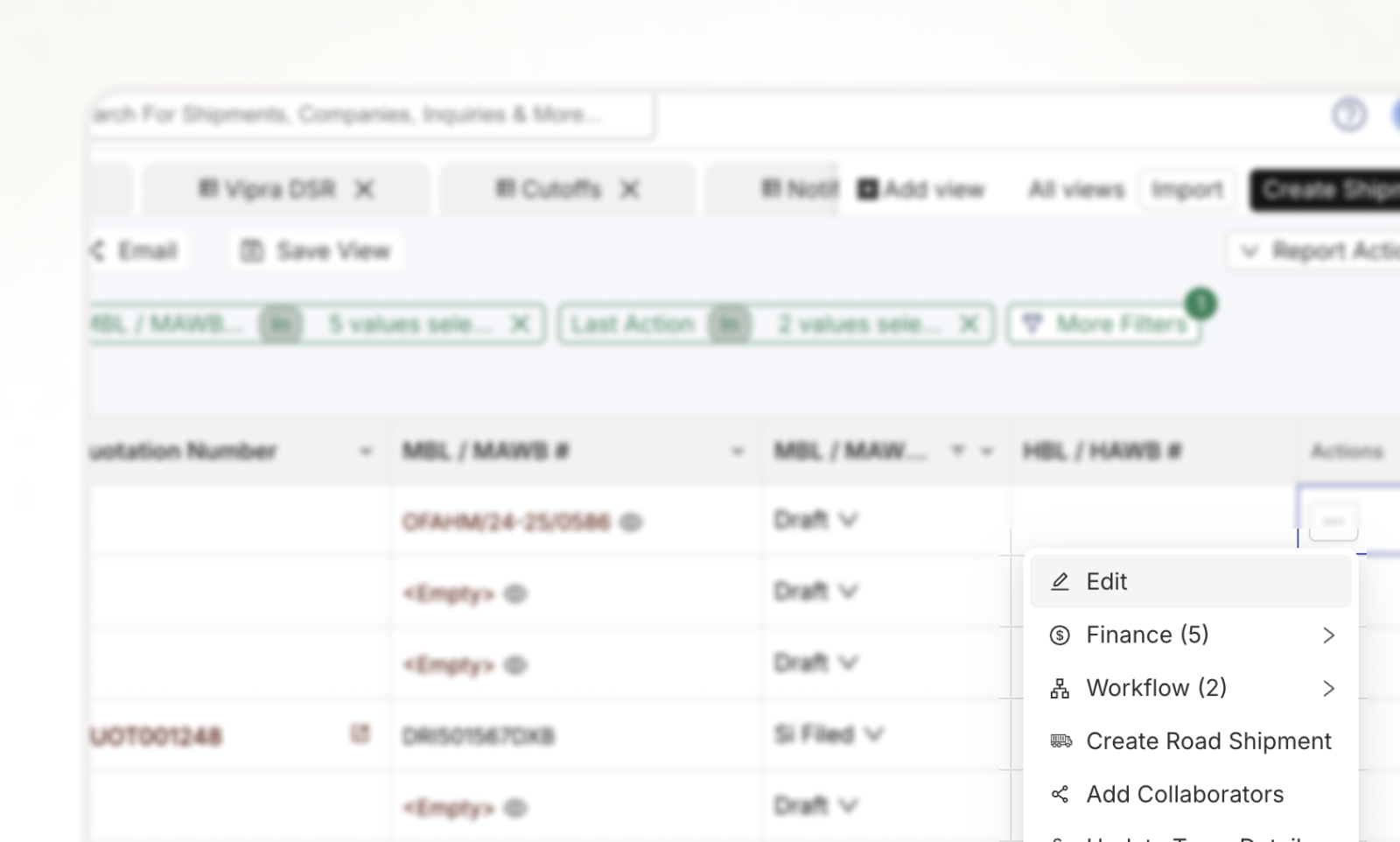Screen dimensions: 1400x842
Task: Click the Save View disk icon
Action: pyautogui.click(x=252, y=251)
